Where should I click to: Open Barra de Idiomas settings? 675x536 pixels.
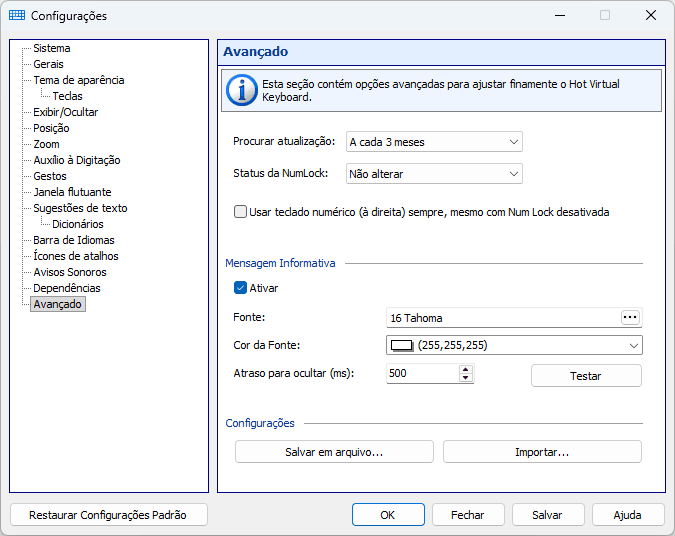pyautogui.click(x=74, y=240)
